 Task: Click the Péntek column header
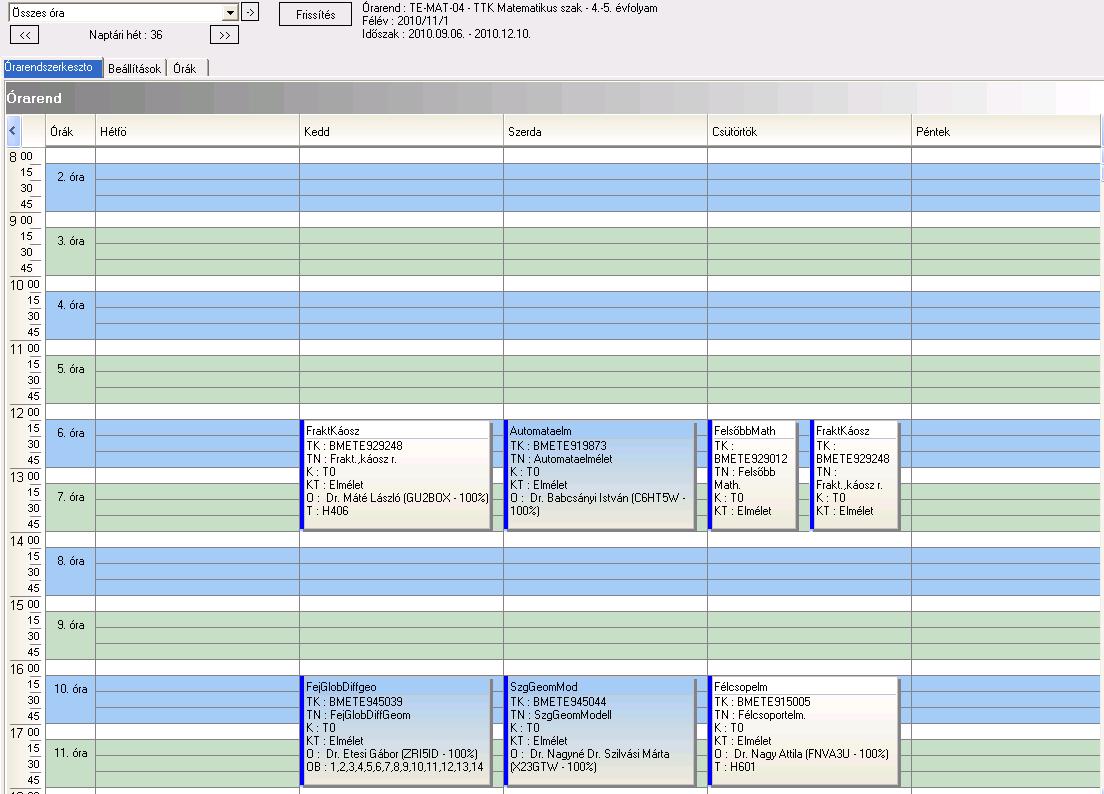[x=1005, y=132]
